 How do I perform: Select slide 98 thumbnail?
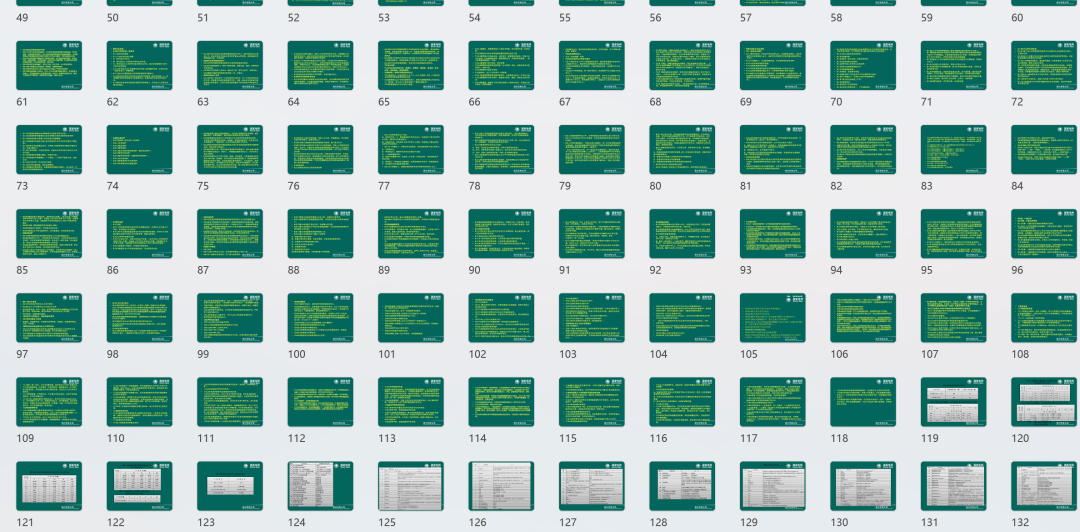point(139,318)
